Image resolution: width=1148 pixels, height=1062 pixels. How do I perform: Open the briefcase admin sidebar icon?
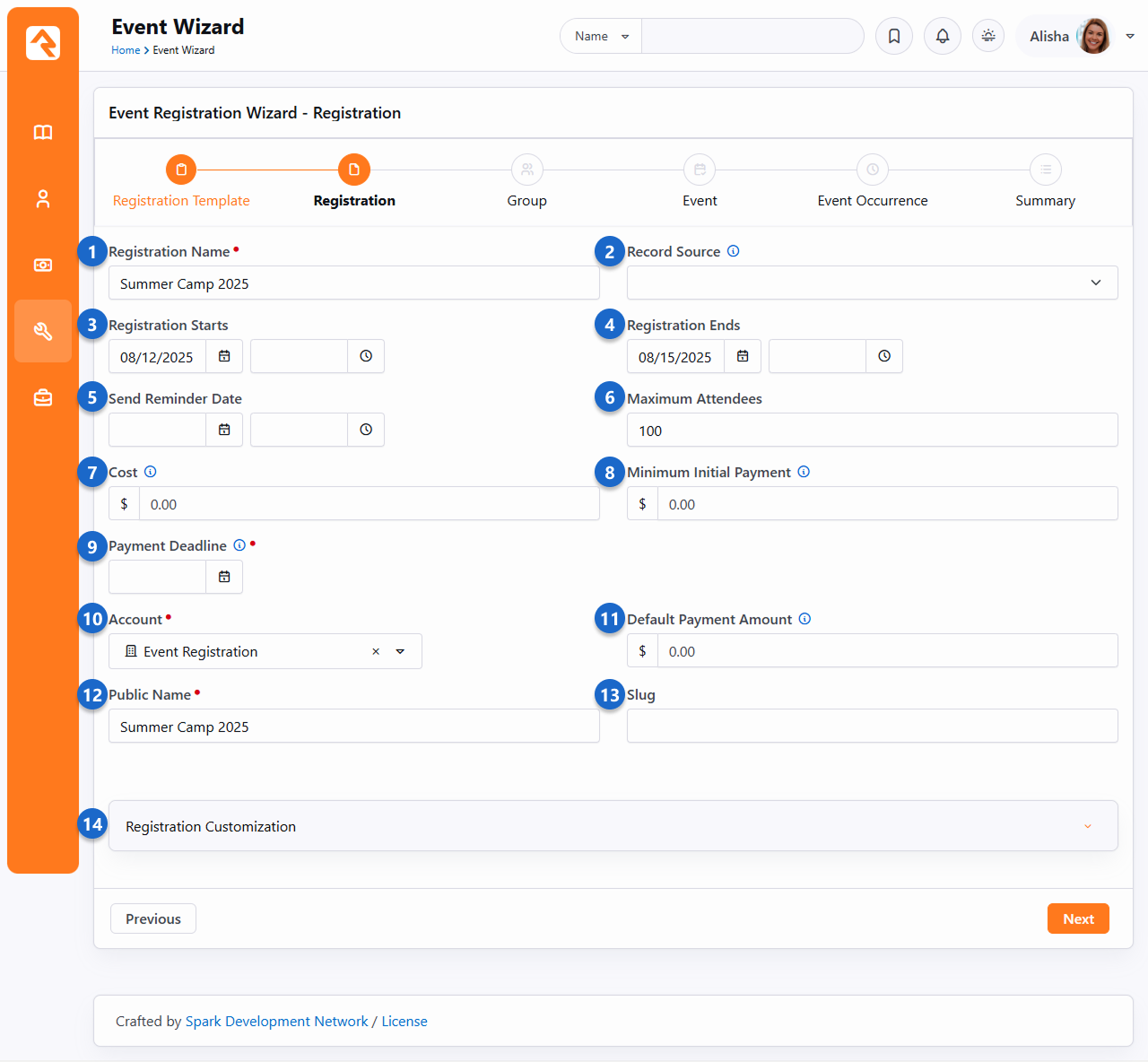(x=43, y=397)
